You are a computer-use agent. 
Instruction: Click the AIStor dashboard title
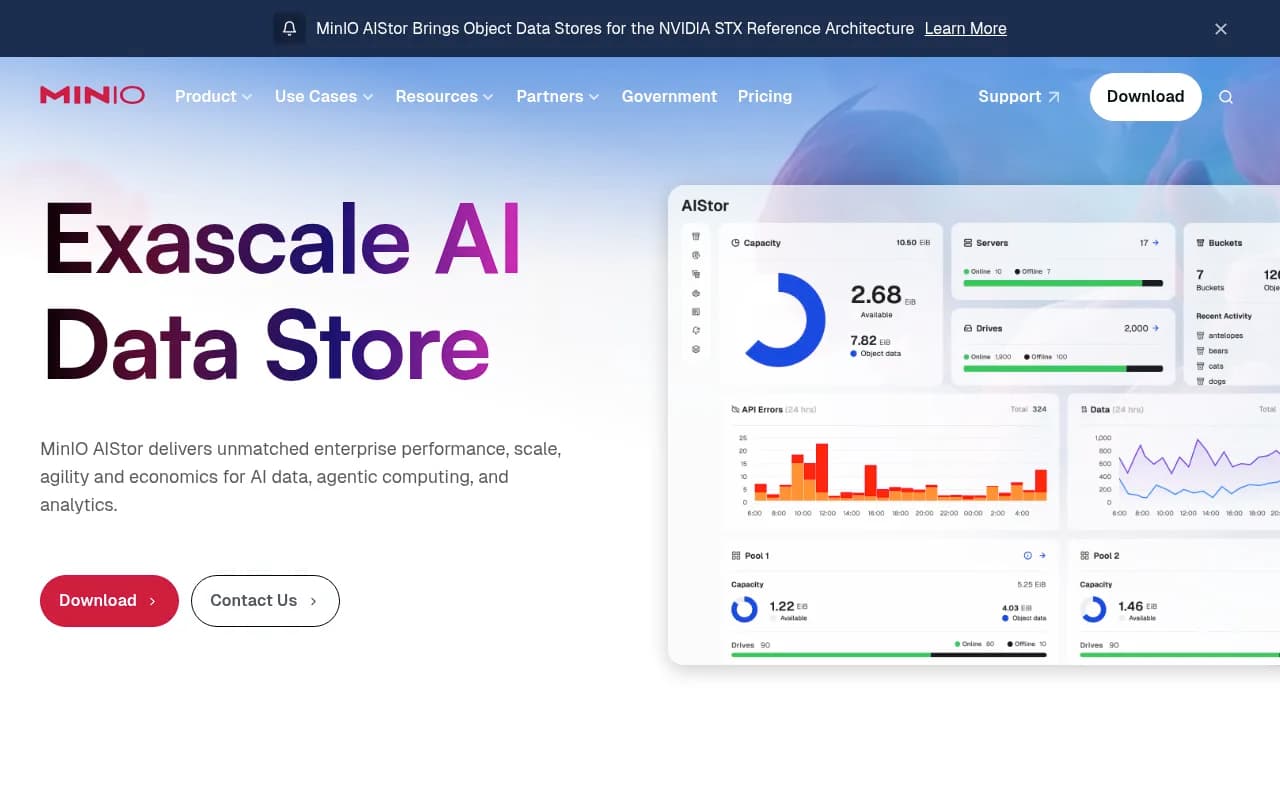coord(705,206)
